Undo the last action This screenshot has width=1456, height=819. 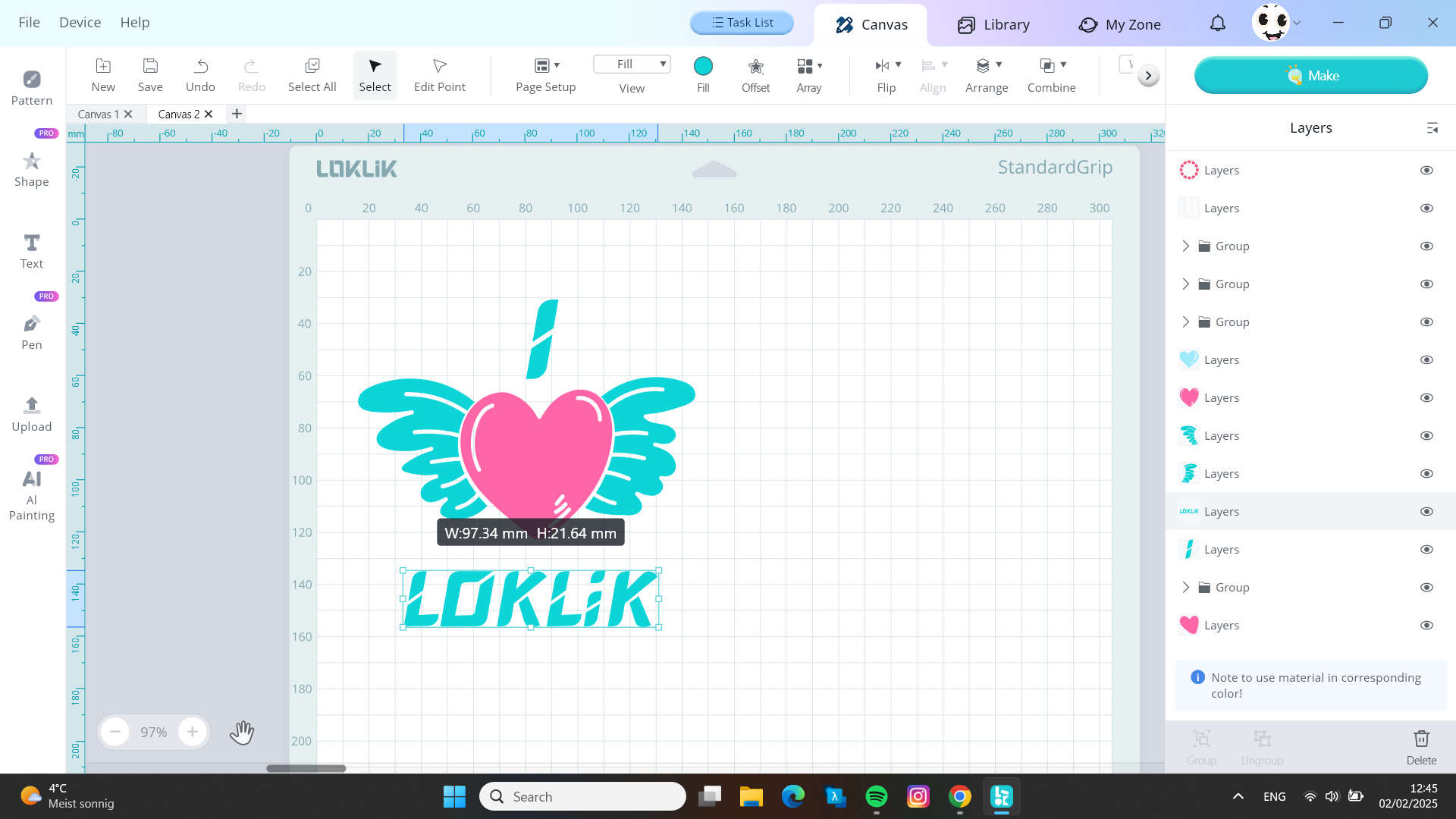pyautogui.click(x=200, y=75)
